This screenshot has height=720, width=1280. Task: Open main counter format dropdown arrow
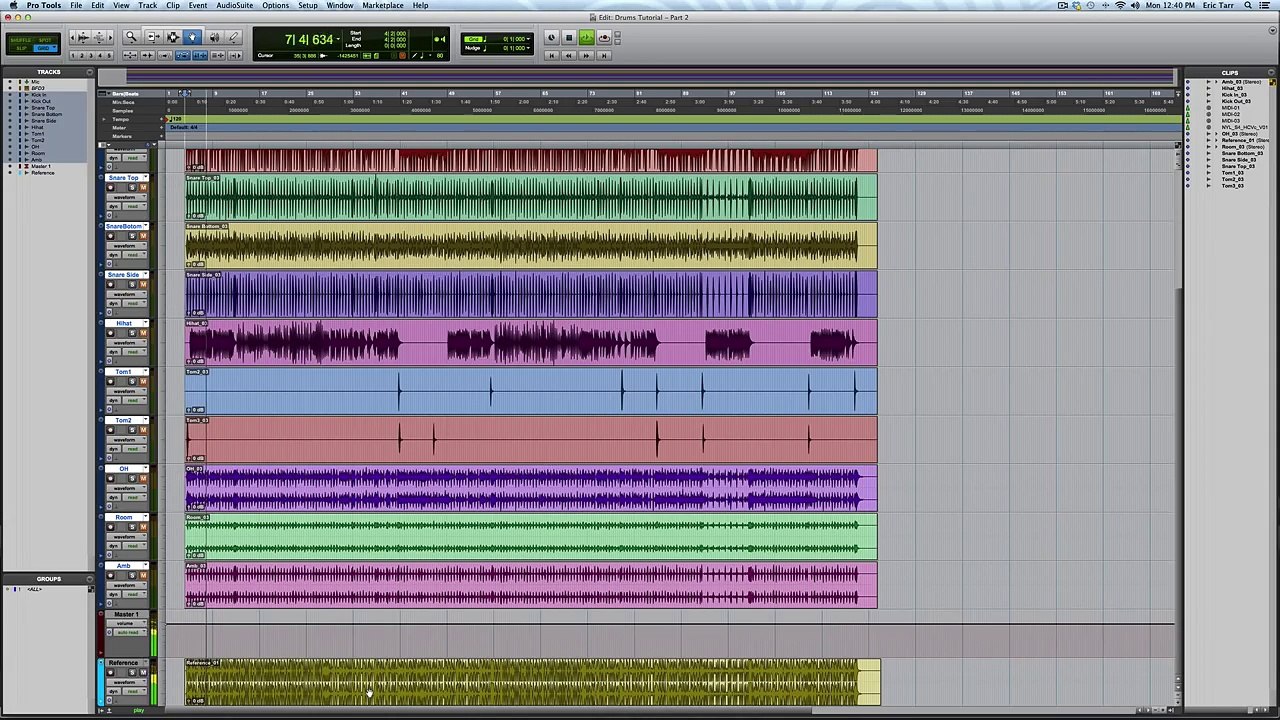338,39
